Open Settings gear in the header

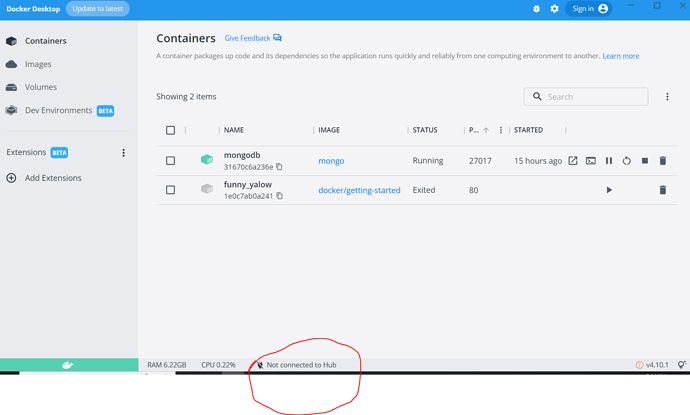(x=554, y=9)
